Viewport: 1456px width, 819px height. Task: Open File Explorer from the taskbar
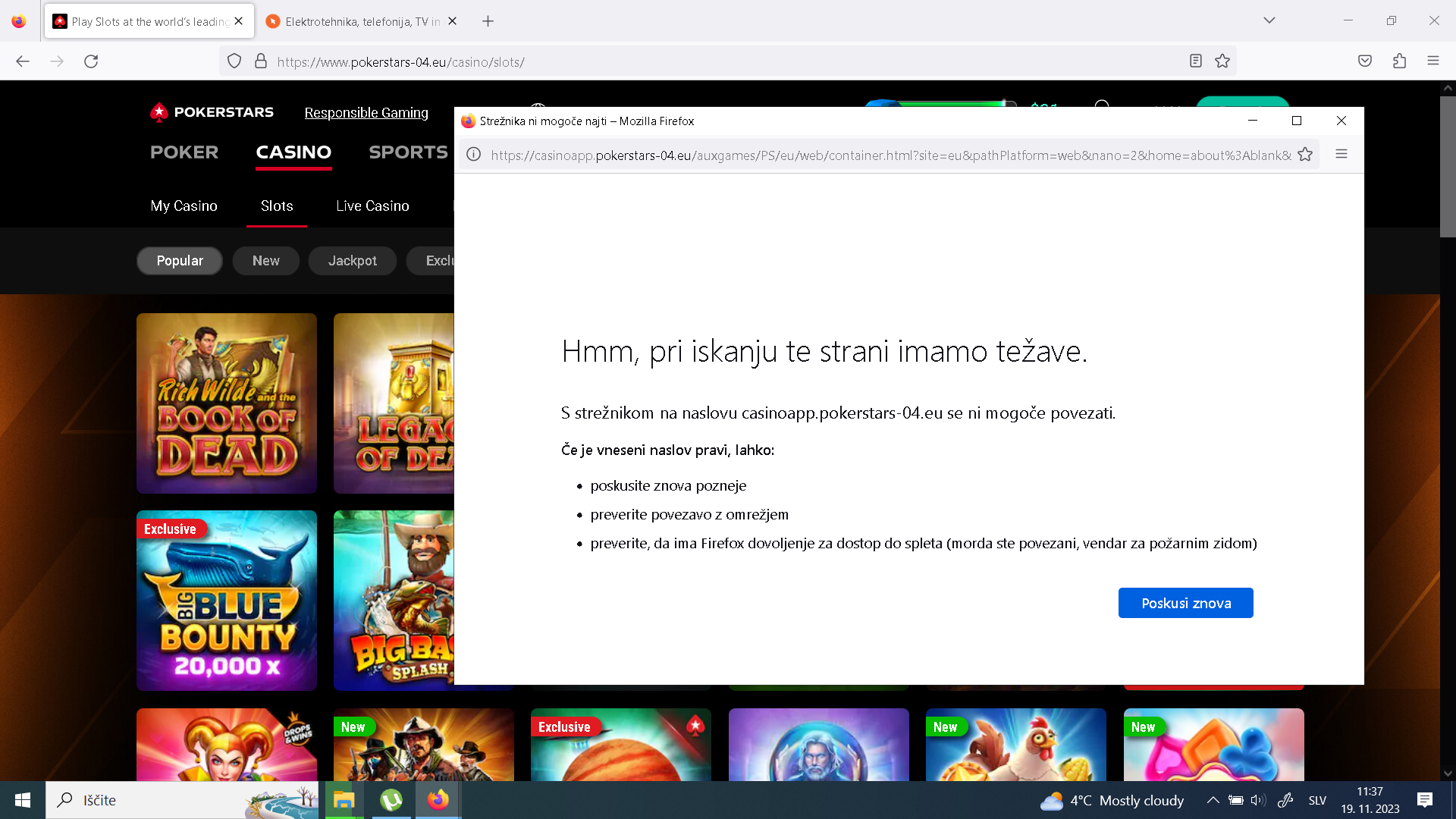tap(344, 800)
